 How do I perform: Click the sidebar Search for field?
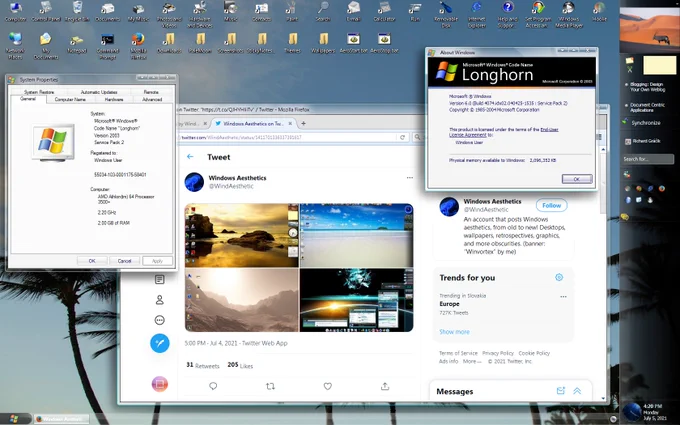point(648,159)
